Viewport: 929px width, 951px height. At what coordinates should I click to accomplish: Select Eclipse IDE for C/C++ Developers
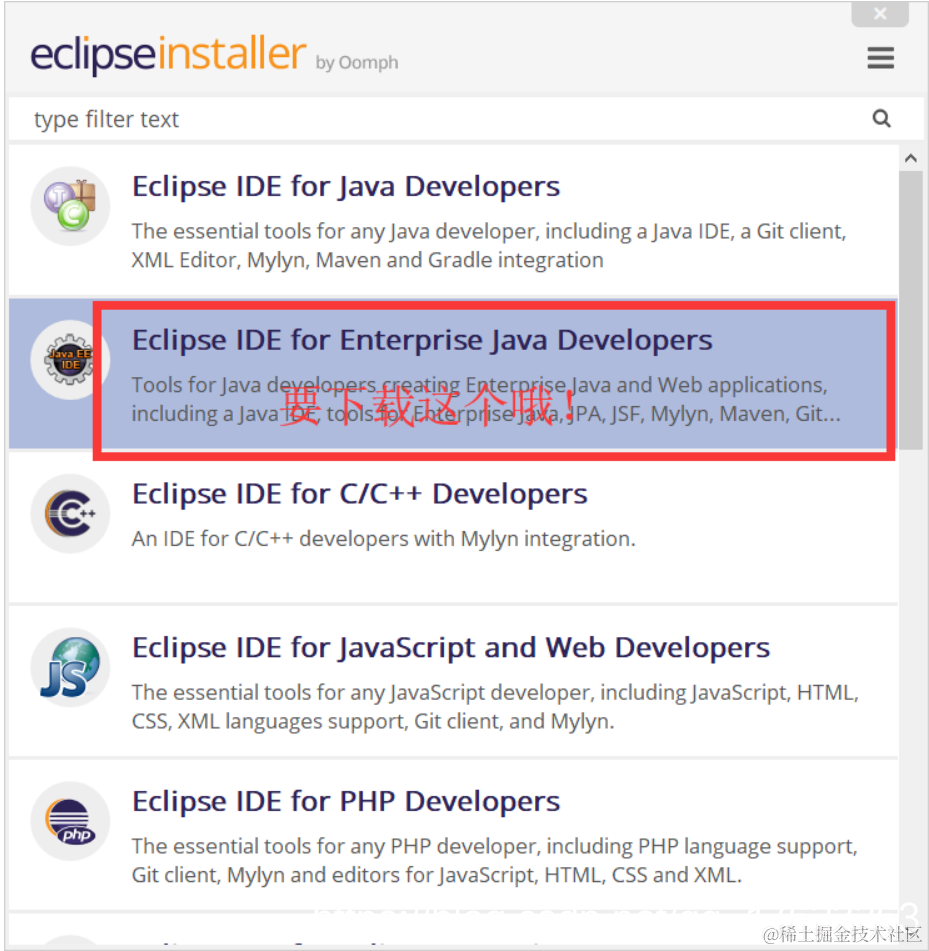point(453,527)
